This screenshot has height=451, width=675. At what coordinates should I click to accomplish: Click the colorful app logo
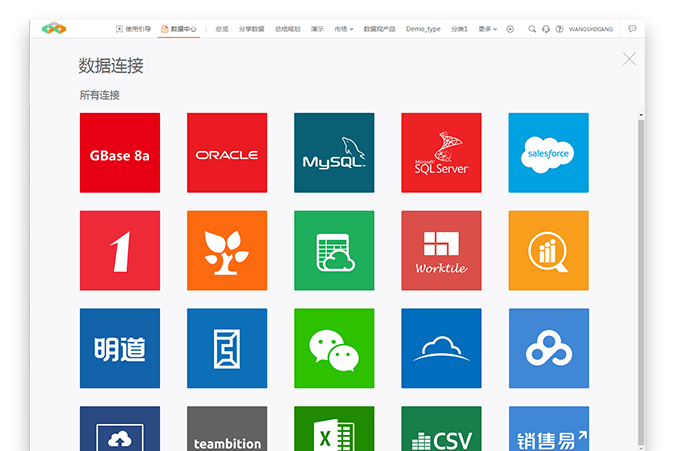pyautogui.click(x=54, y=28)
